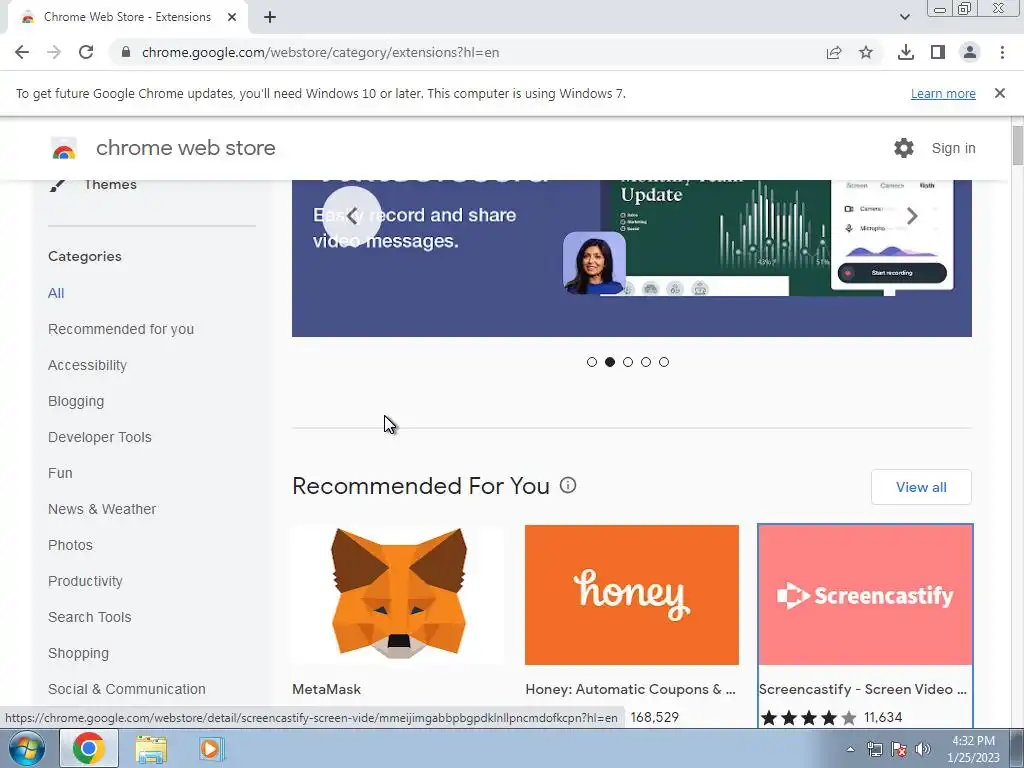Click the browser back arrow

point(22,52)
